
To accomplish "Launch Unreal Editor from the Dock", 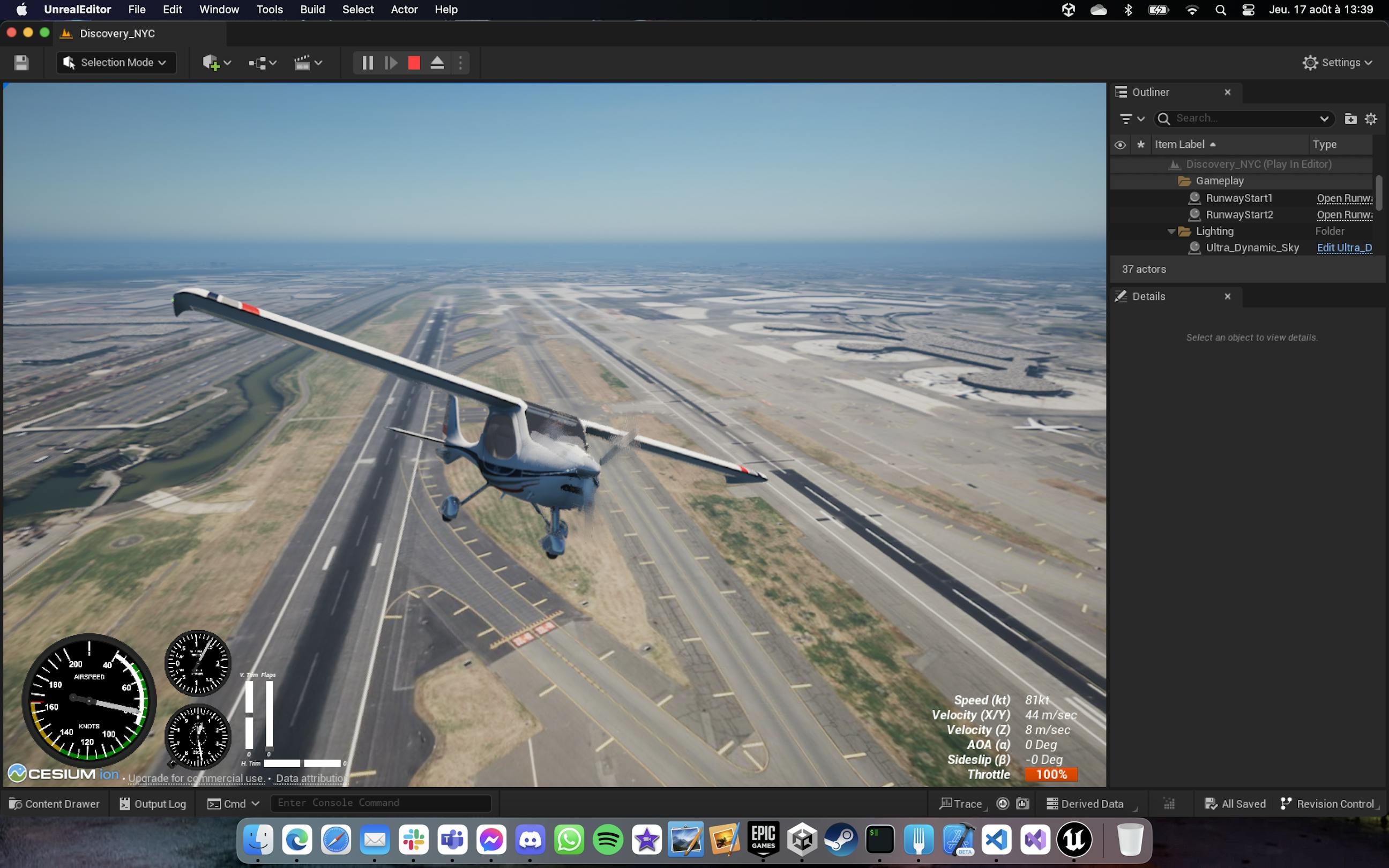I will pos(1074,839).
